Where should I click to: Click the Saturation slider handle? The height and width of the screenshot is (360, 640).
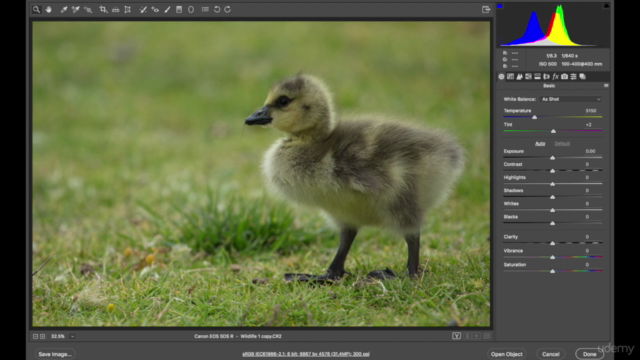pyautogui.click(x=552, y=271)
